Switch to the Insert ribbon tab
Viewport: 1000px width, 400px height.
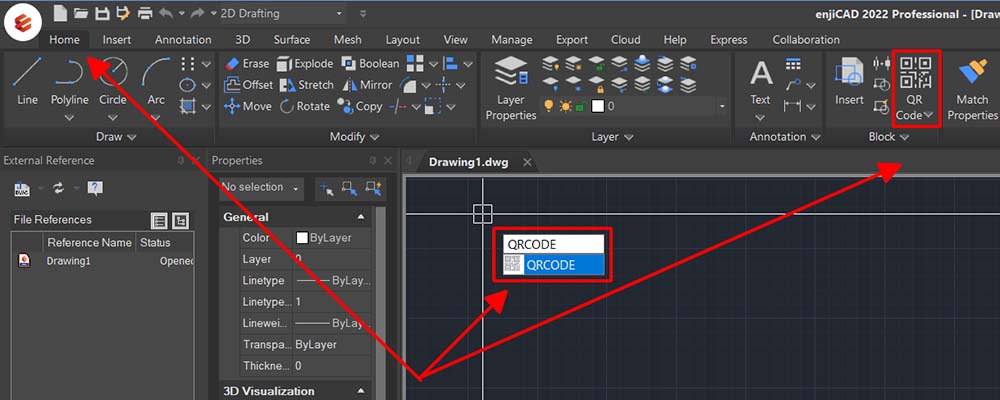[117, 40]
